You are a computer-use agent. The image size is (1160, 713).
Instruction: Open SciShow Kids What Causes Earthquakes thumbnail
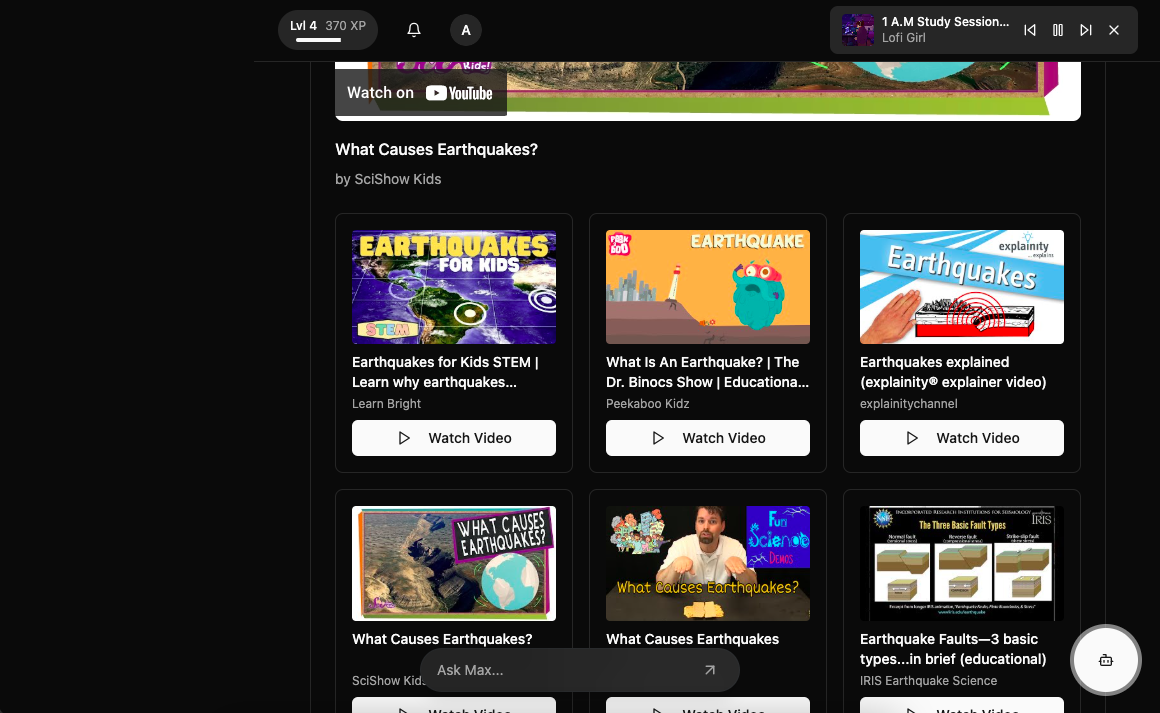[453, 564]
